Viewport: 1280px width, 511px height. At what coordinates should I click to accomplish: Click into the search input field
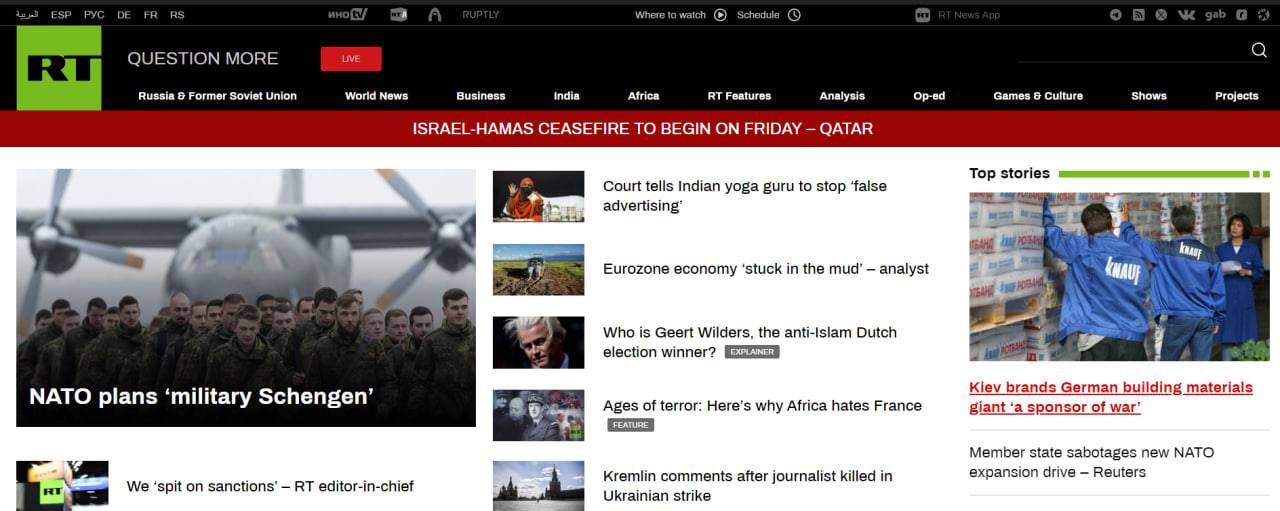pos(1132,50)
